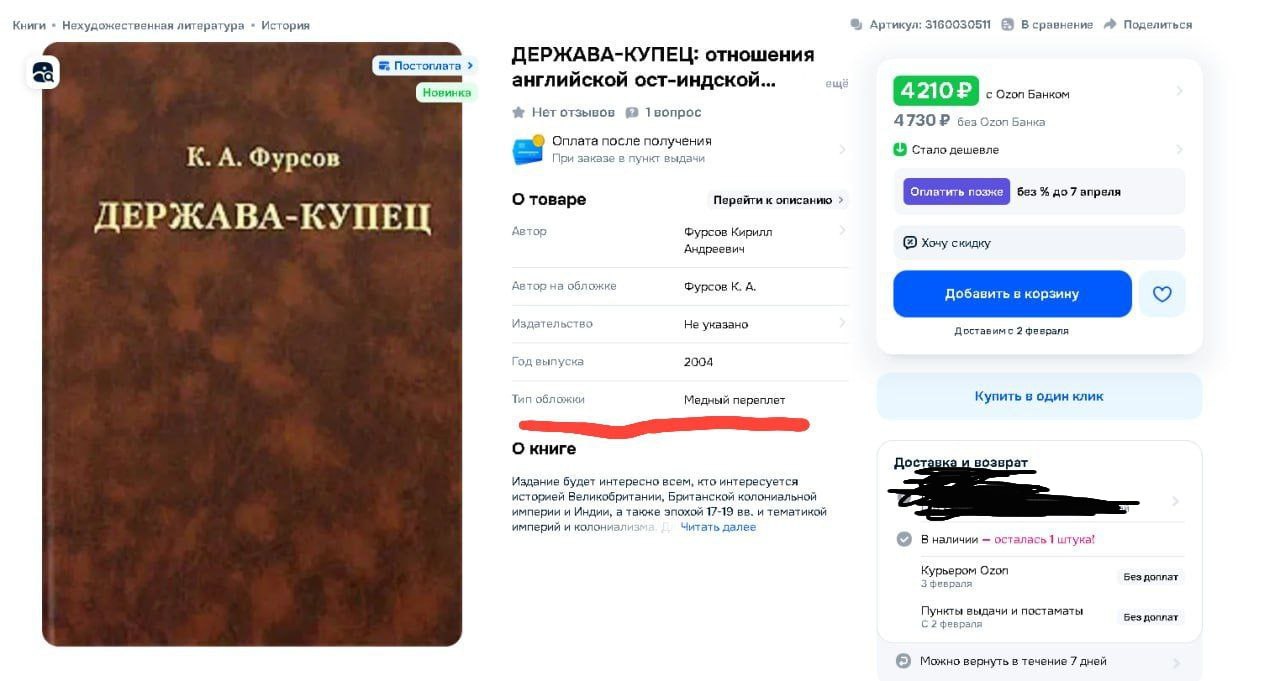This screenshot has height=681, width=1280.
Task: Open the Держава-купец book cover image
Action: click(x=252, y=344)
